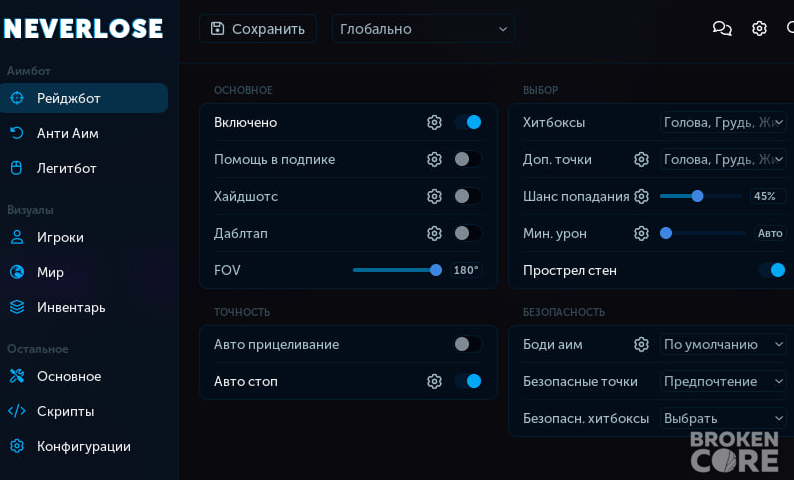Open gear settings for Хайдшотс

[x=434, y=196]
